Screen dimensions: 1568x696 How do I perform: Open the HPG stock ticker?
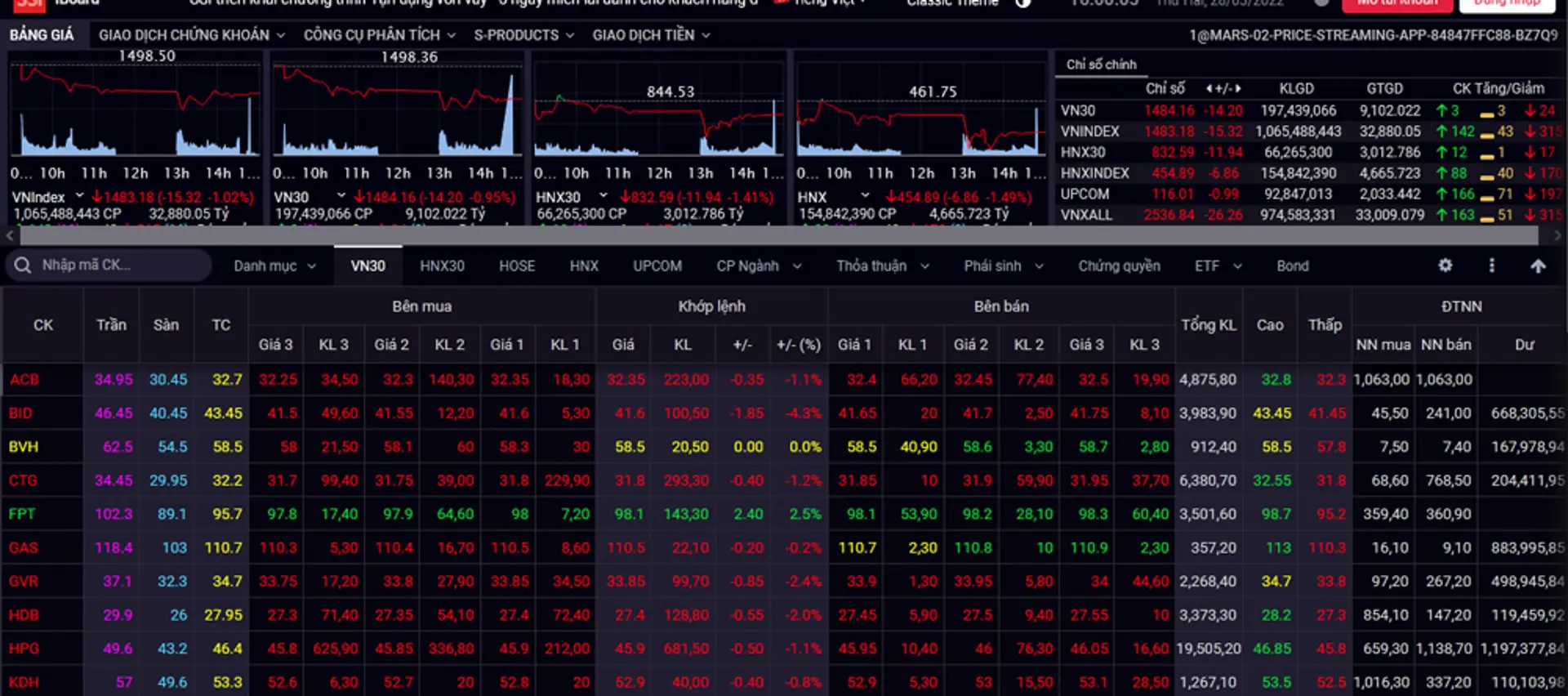click(x=24, y=648)
